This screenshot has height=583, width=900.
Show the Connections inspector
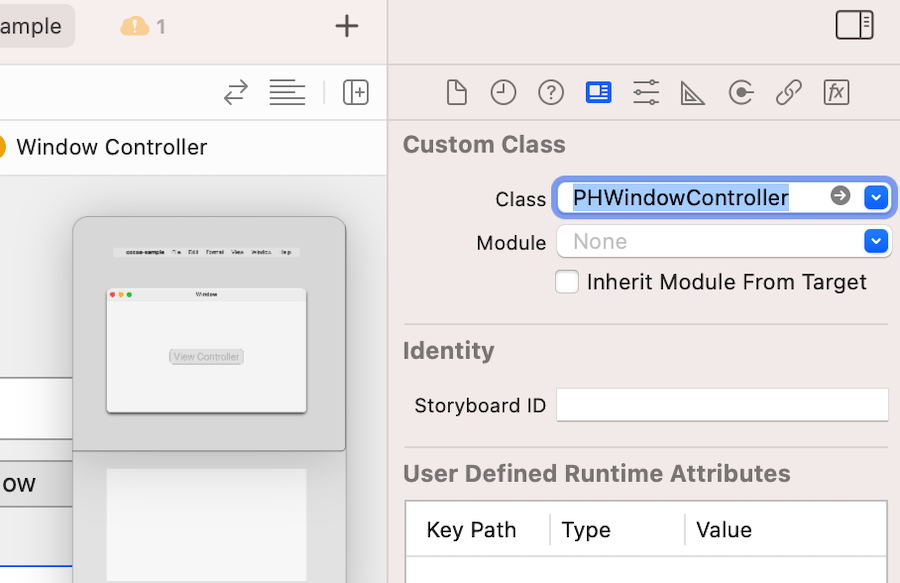pyautogui.click(x=741, y=93)
